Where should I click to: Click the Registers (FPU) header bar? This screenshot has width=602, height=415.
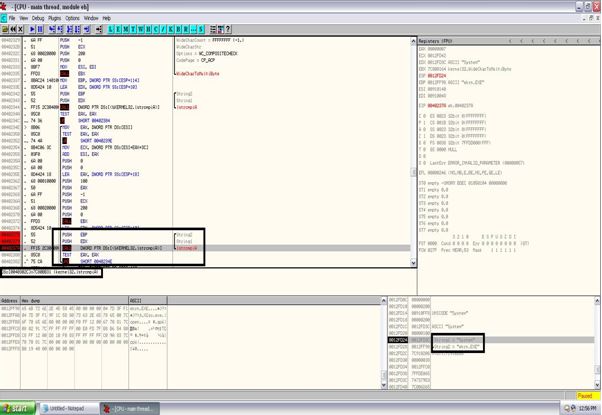coord(509,41)
